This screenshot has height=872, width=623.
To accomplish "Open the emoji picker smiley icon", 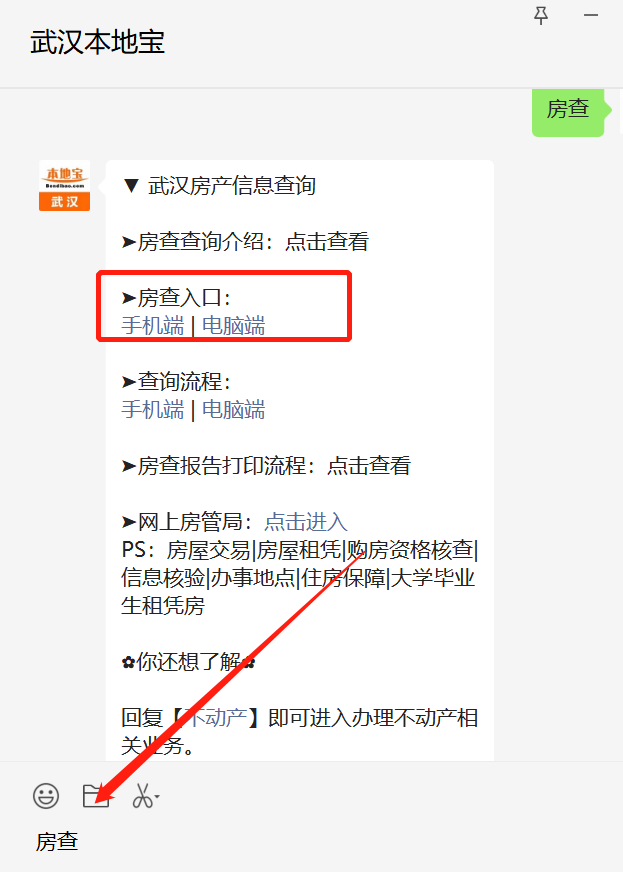I will coord(46,796).
